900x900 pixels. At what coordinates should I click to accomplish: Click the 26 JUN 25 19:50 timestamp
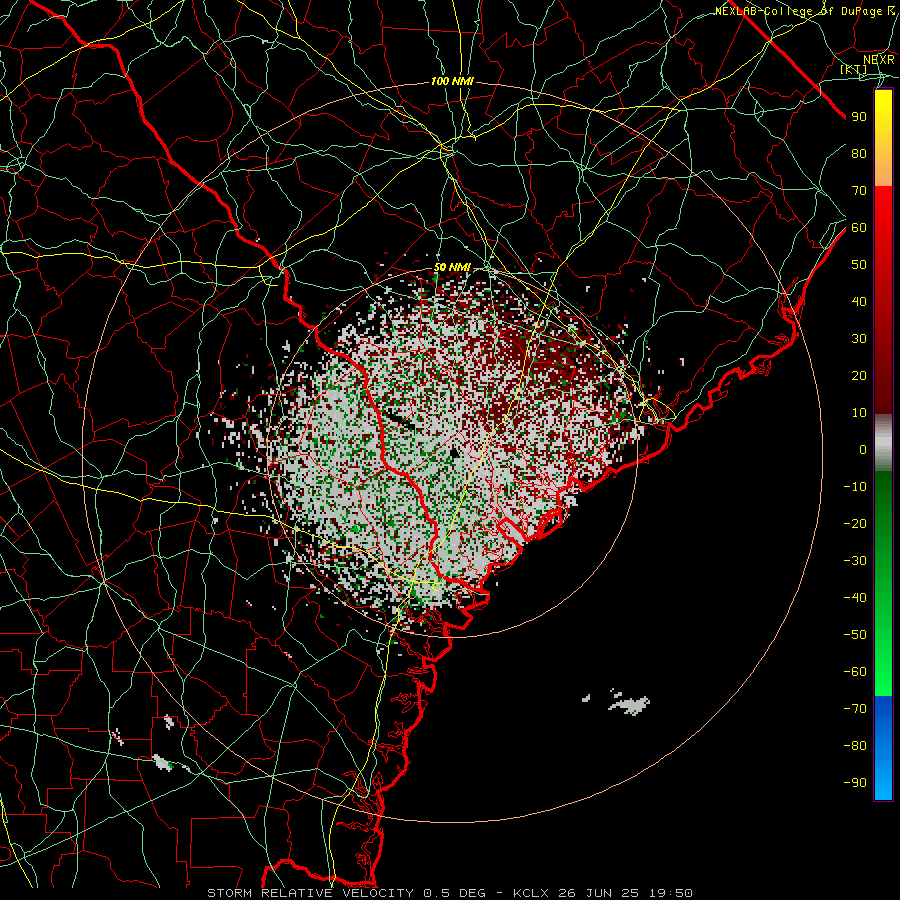click(x=624, y=893)
